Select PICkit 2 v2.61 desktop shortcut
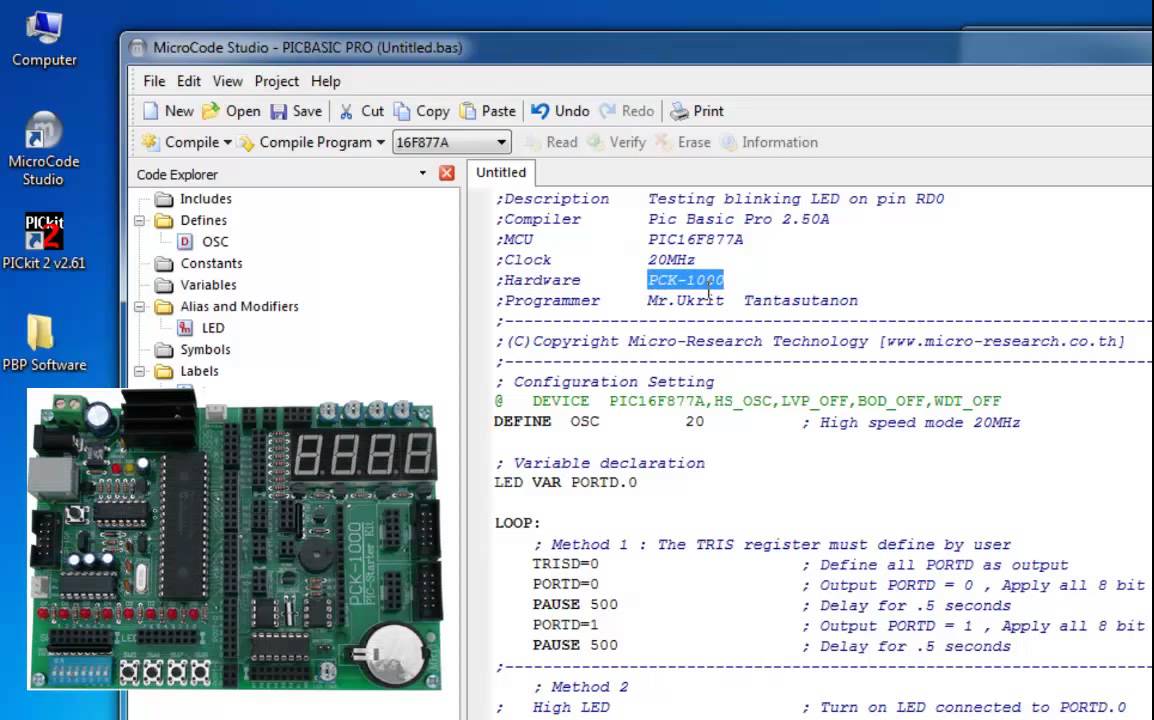 click(43, 241)
